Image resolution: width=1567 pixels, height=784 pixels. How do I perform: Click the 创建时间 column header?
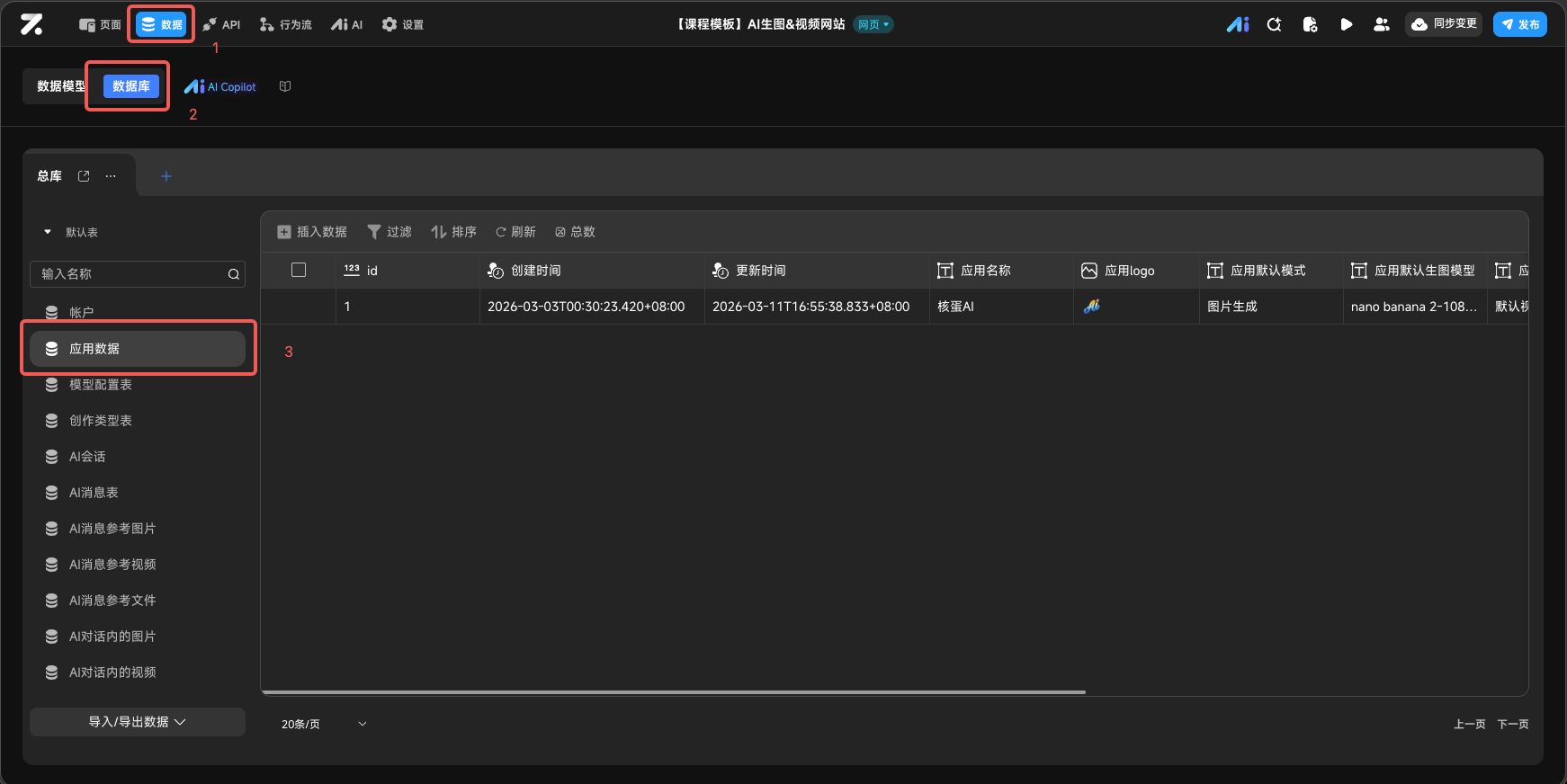point(592,271)
